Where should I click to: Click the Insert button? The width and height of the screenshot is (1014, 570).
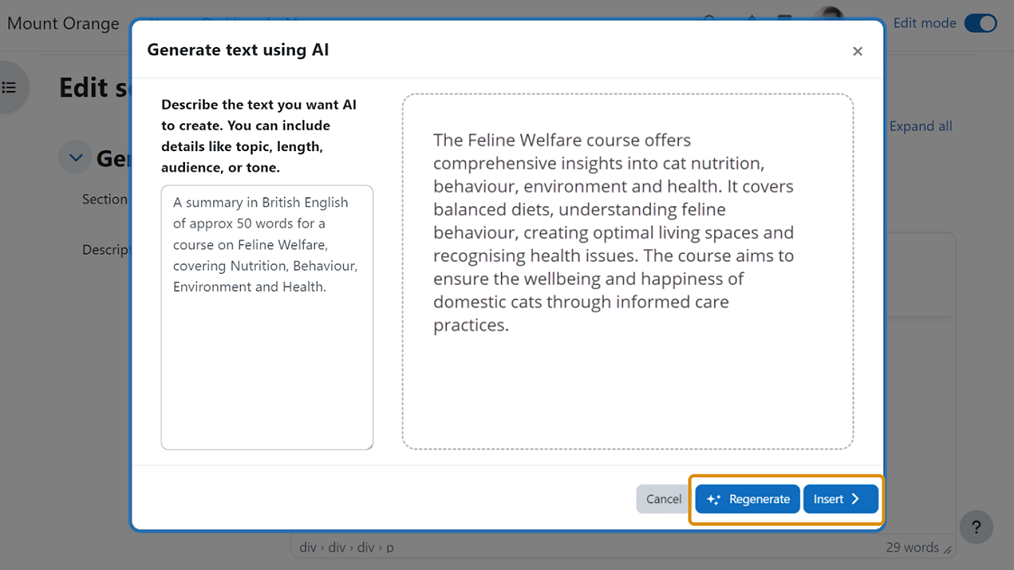click(x=840, y=499)
